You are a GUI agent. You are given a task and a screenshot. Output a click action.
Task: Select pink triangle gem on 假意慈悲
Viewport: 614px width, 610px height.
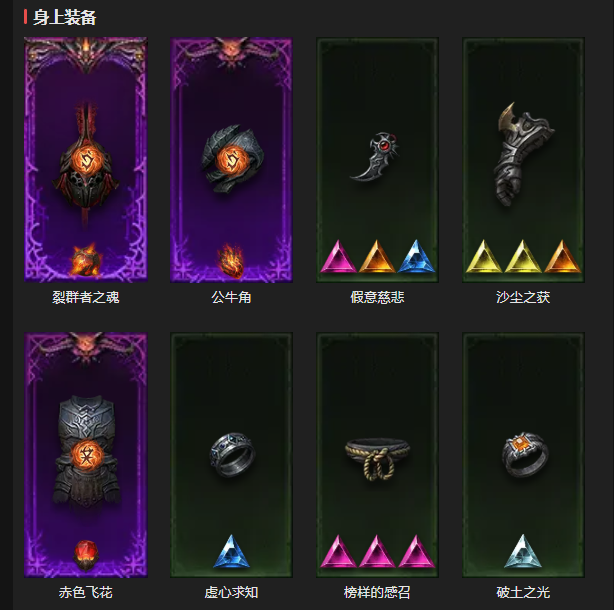(339, 256)
